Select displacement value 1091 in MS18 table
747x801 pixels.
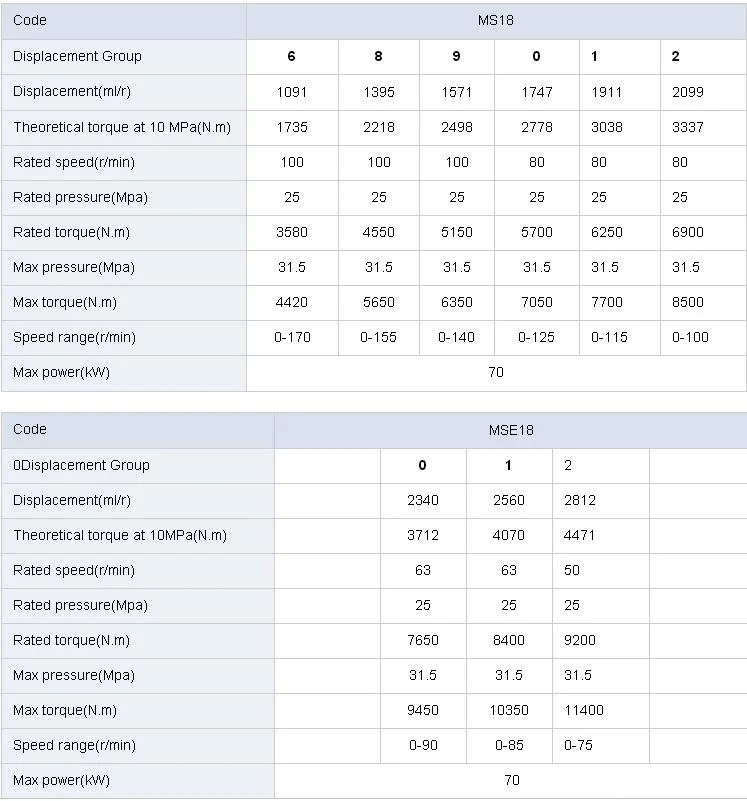pyautogui.click(x=292, y=92)
